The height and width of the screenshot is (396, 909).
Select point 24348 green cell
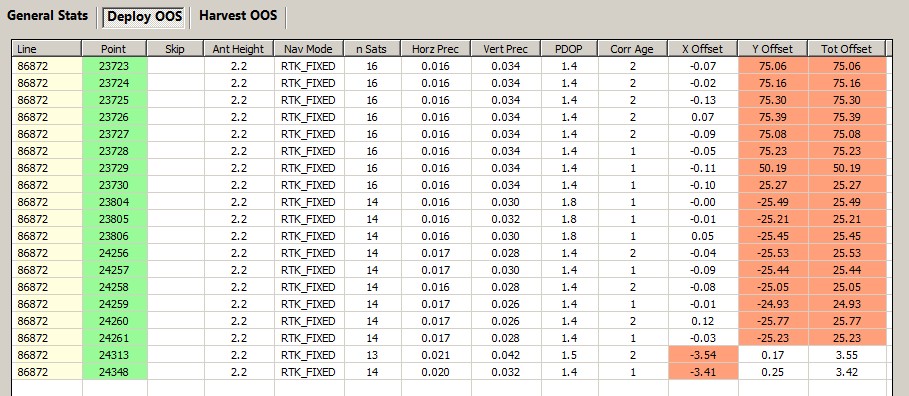pos(115,372)
